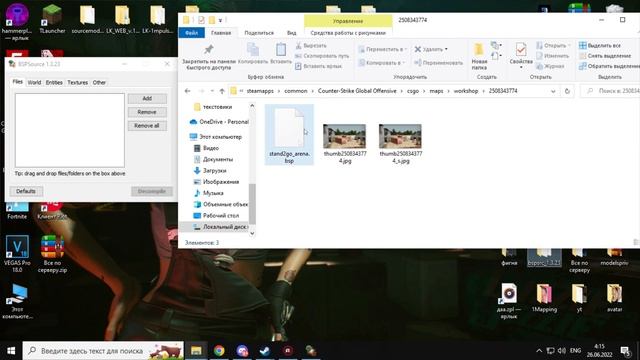The width and height of the screenshot is (640, 360).
Task: Click csgo in the address breadcrumb
Action: [413, 91]
